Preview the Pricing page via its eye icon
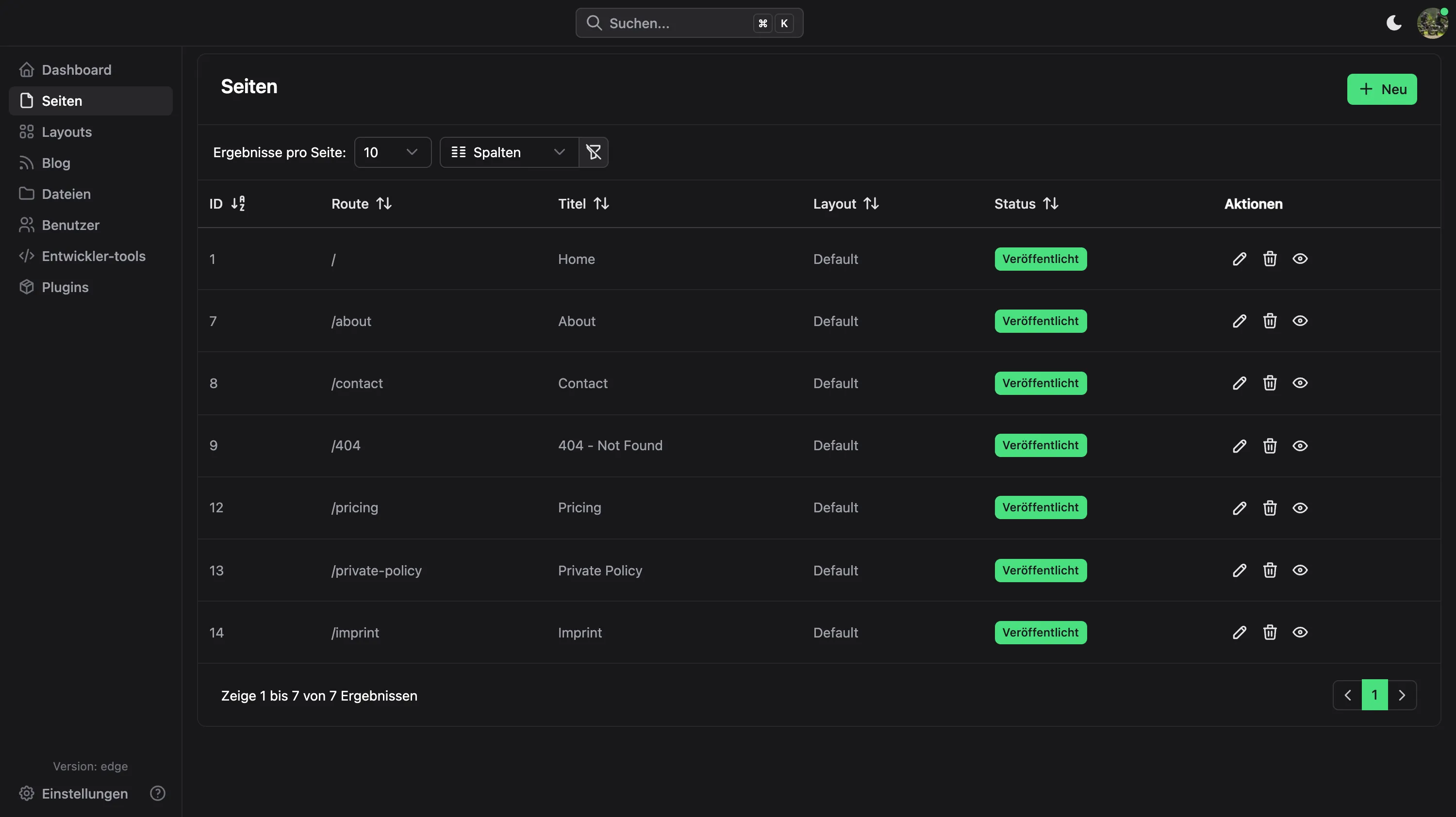The width and height of the screenshot is (1456, 817). point(1300,508)
